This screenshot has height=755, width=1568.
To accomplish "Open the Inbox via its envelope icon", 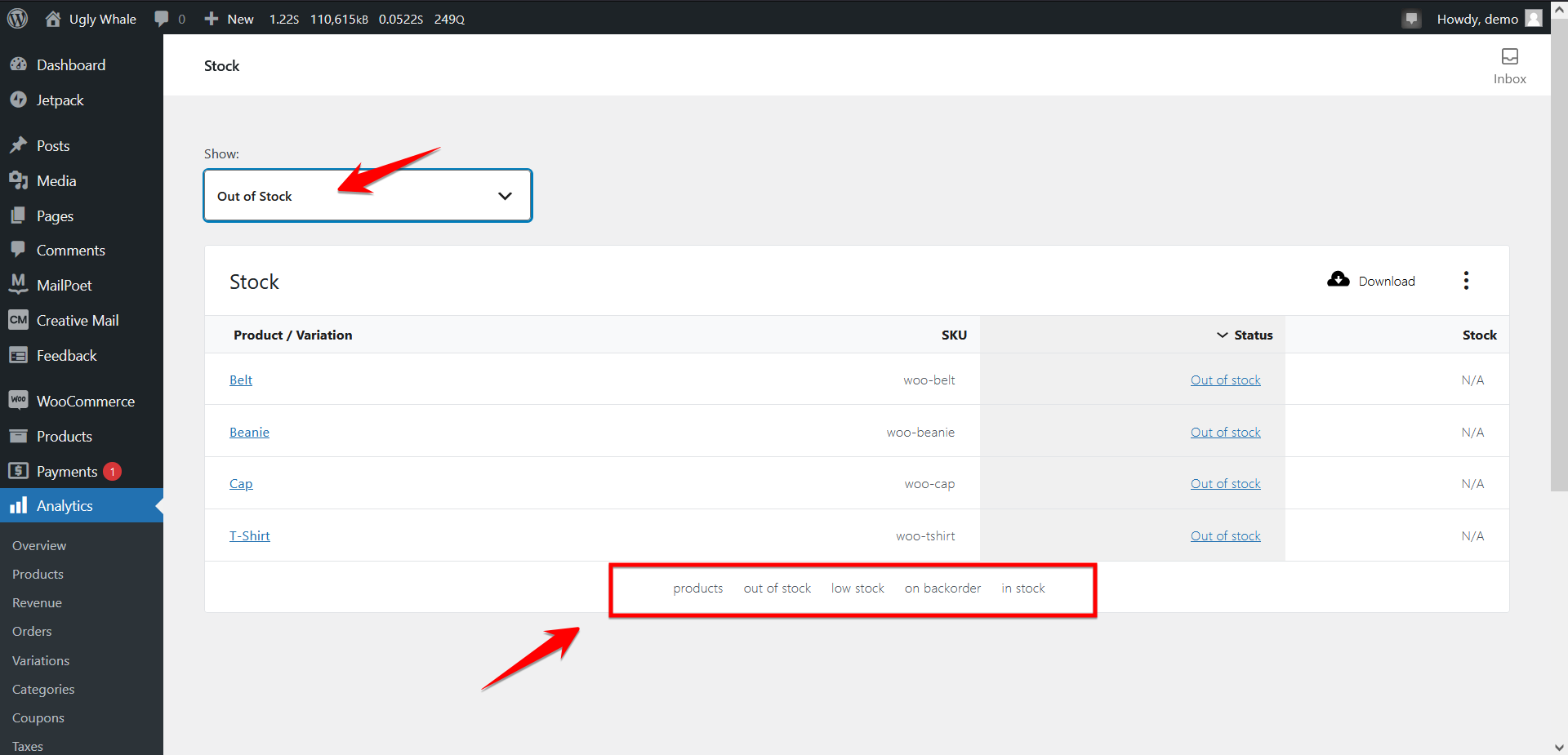I will (x=1509, y=57).
